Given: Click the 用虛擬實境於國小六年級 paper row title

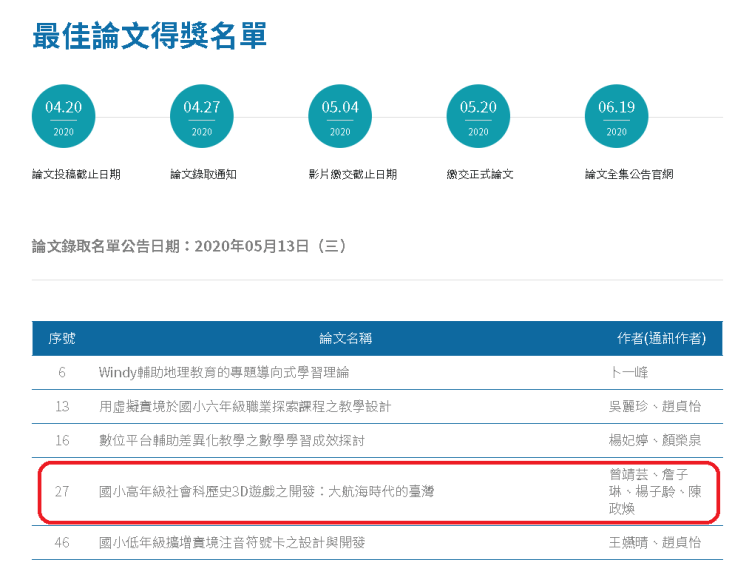Looking at the screenshot, I should coord(245,407).
